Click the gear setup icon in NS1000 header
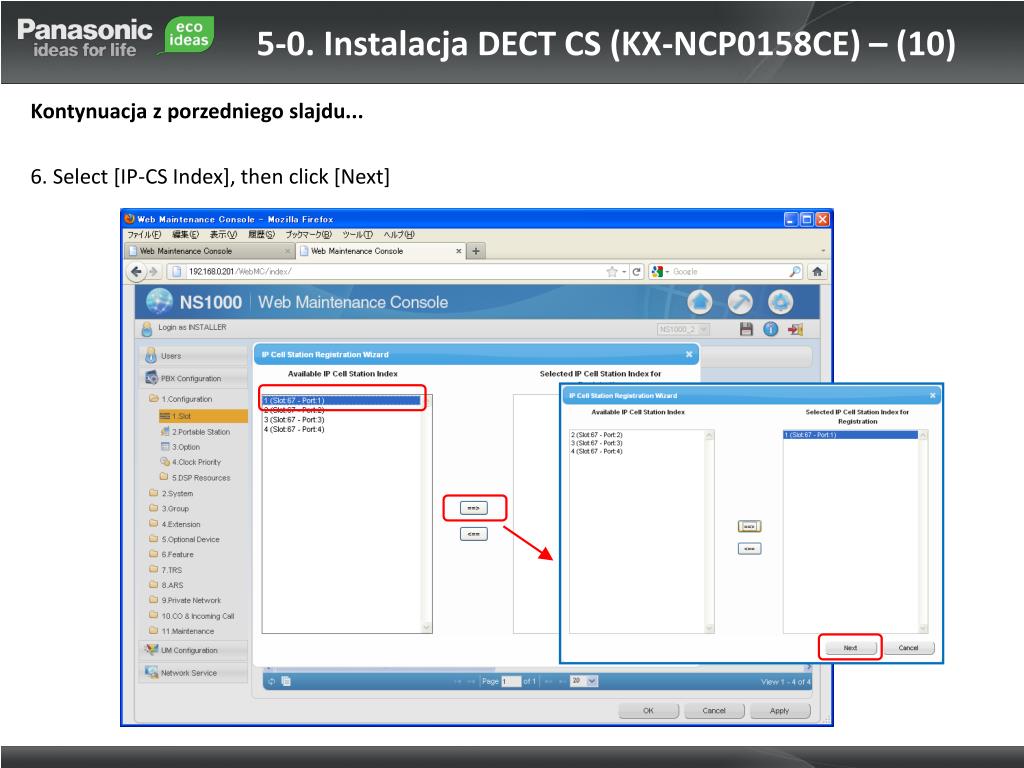Viewport: 1024px width, 768px height. pyautogui.click(x=780, y=302)
